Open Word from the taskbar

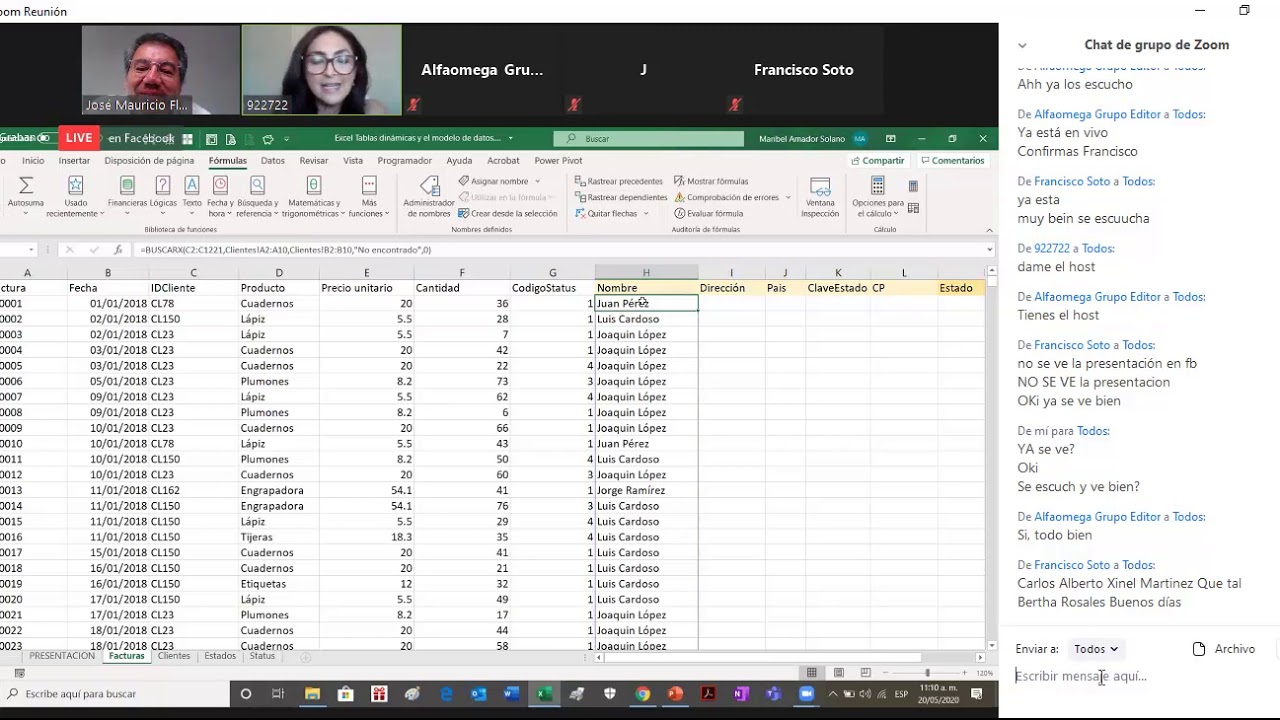pyautogui.click(x=511, y=694)
